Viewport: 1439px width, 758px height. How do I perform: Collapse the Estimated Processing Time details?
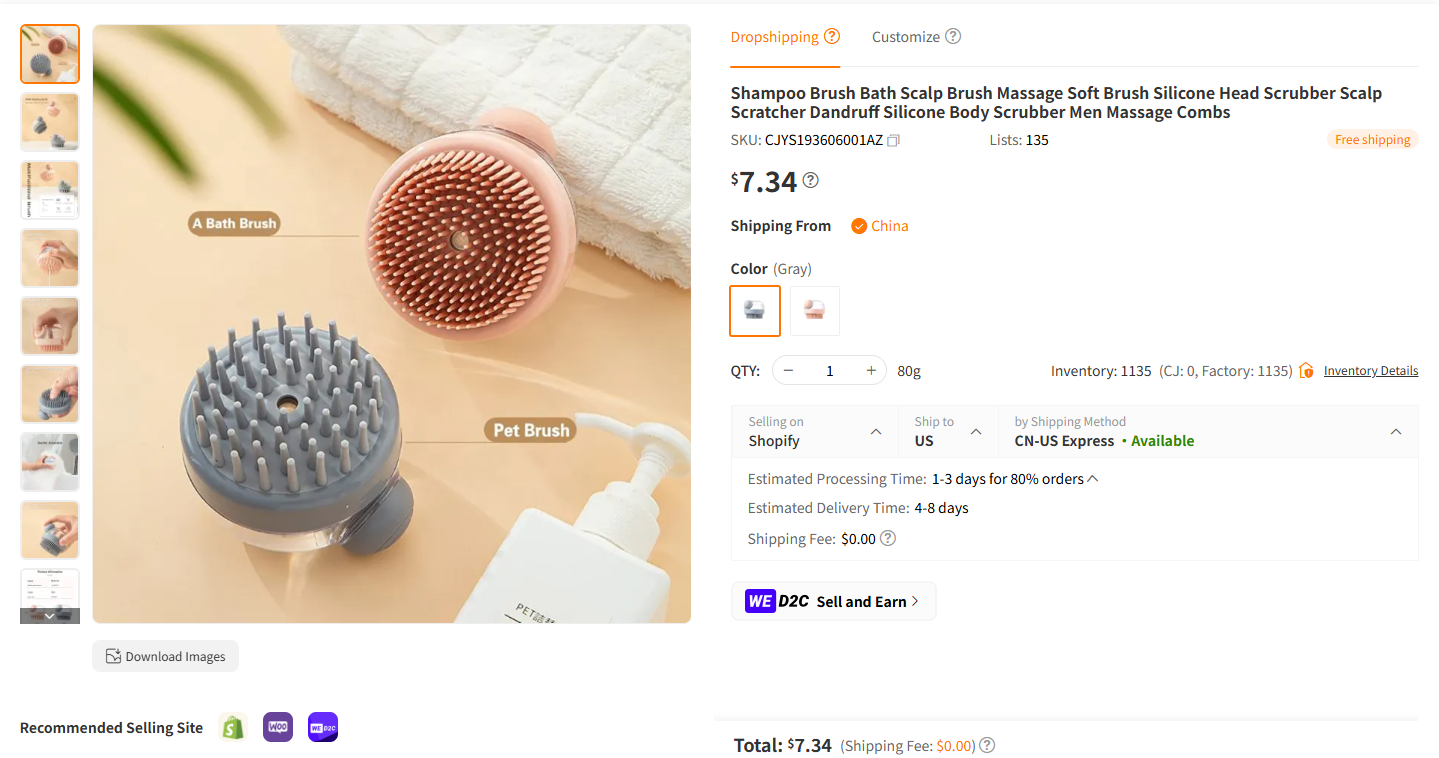(x=1093, y=478)
